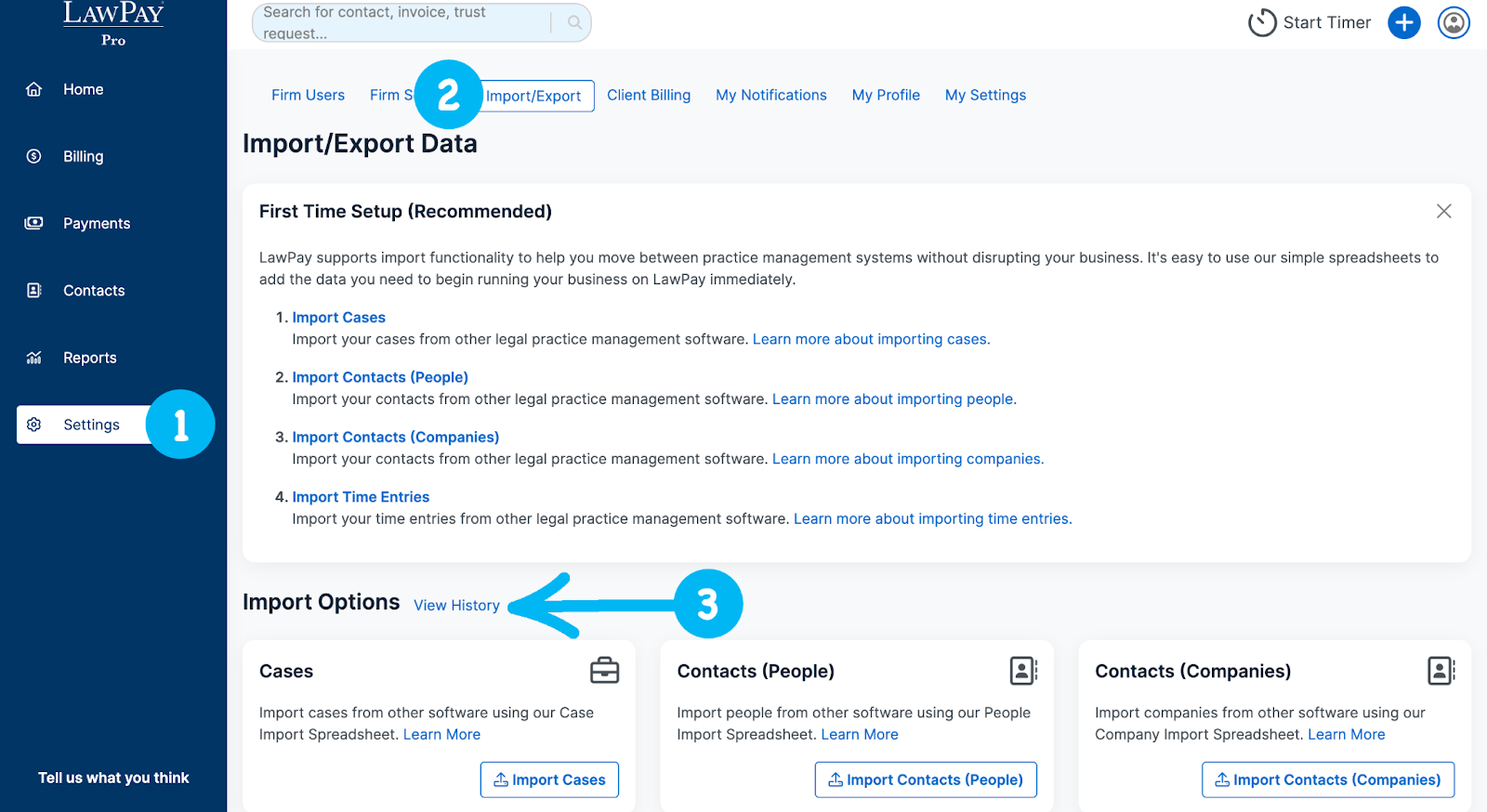Click the Billing dollar icon

coord(34,156)
